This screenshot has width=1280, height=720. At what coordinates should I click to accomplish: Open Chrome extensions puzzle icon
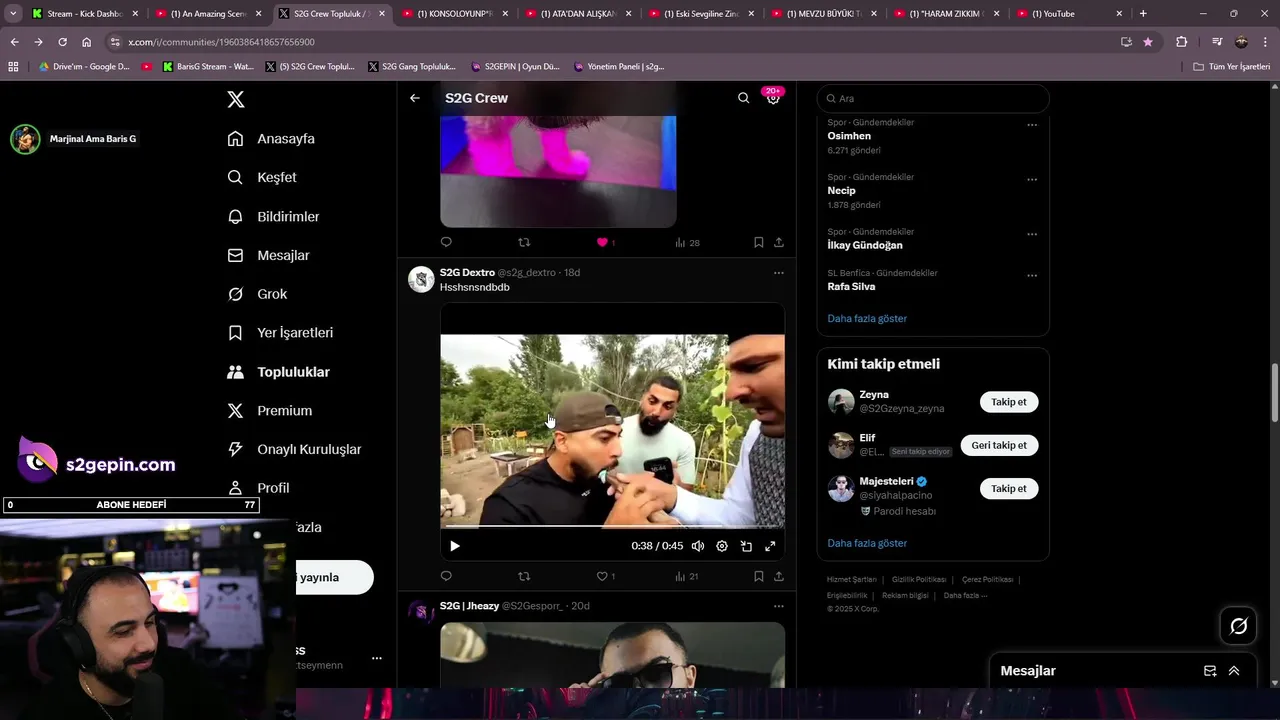pyautogui.click(x=1181, y=42)
